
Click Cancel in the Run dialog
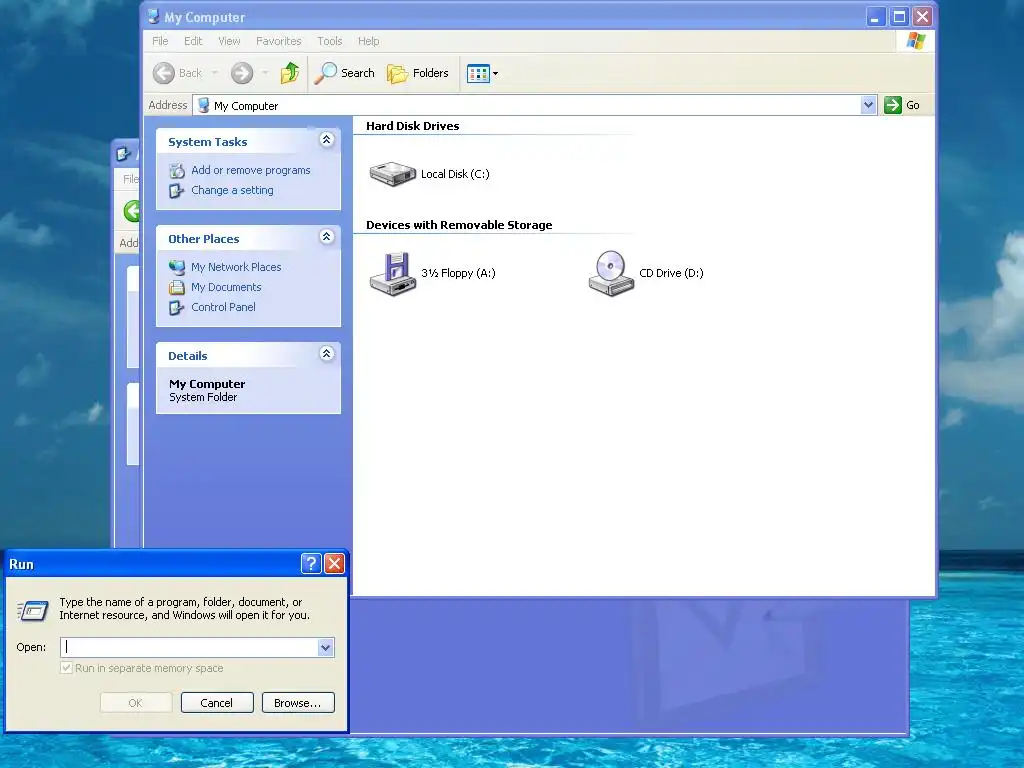[x=217, y=703]
